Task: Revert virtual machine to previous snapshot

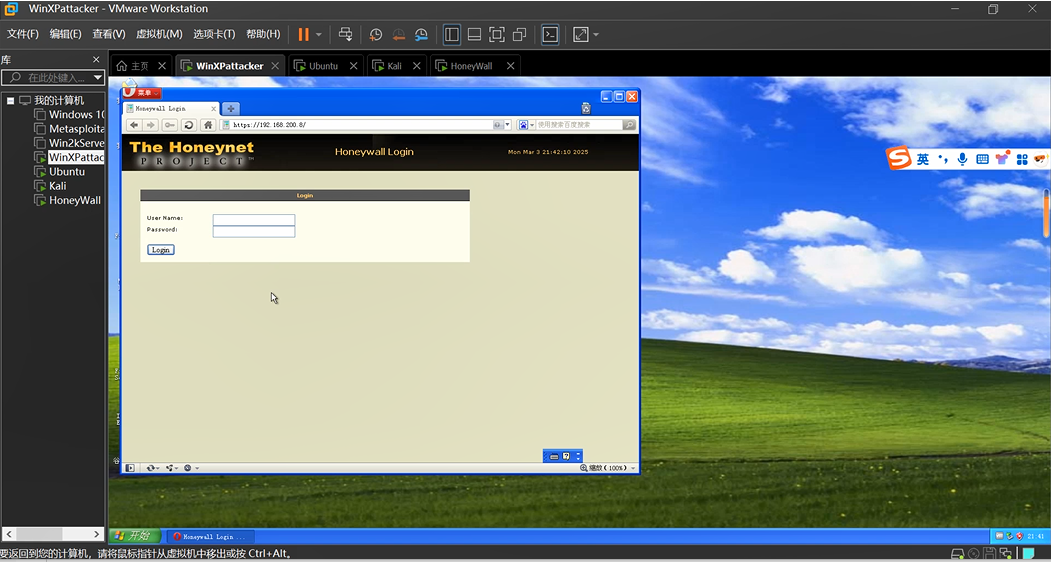Action: pyautogui.click(x=399, y=34)
